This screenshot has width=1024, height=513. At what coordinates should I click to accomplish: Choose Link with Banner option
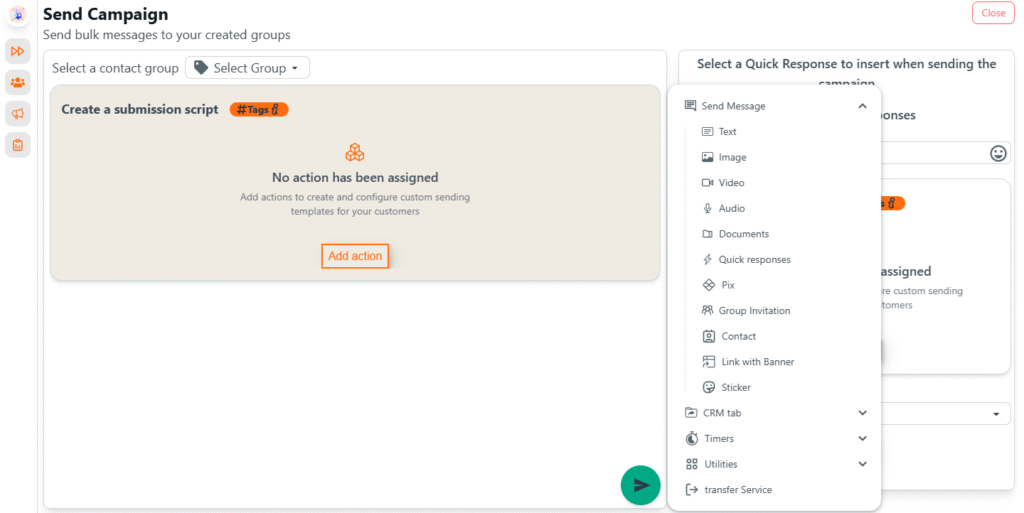point(757,362)
